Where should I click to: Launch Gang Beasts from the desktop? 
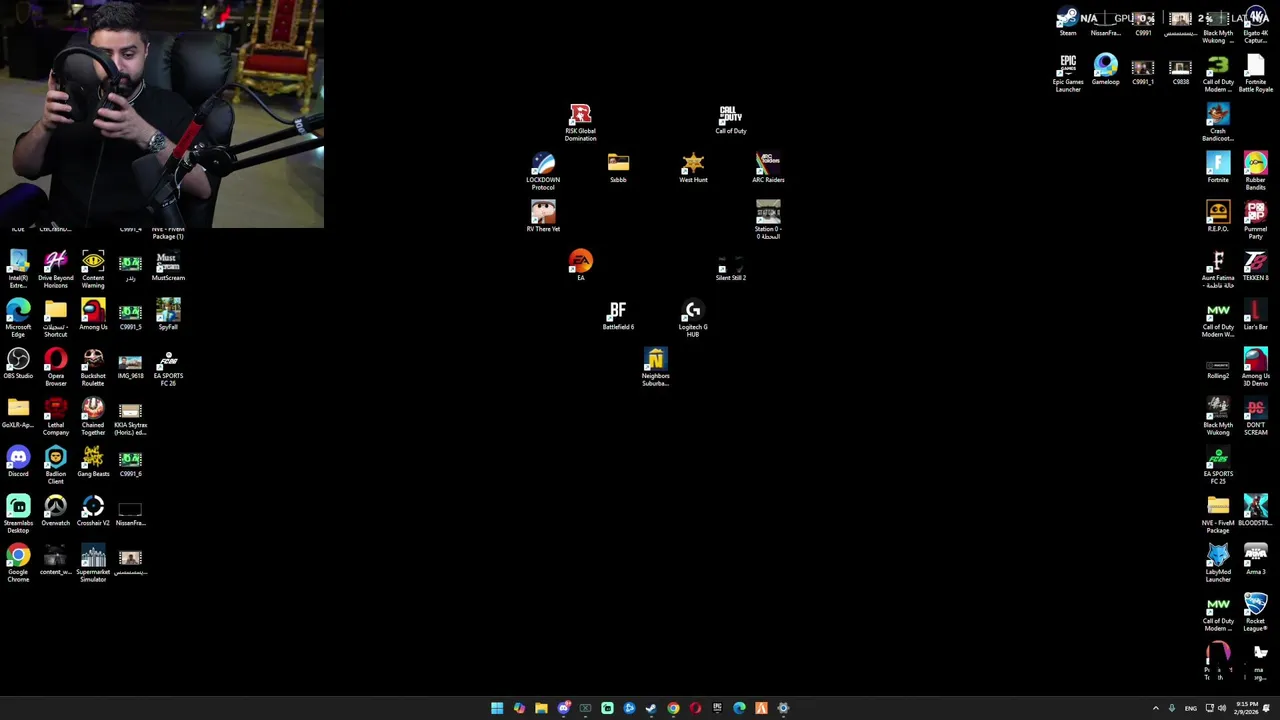93,462
